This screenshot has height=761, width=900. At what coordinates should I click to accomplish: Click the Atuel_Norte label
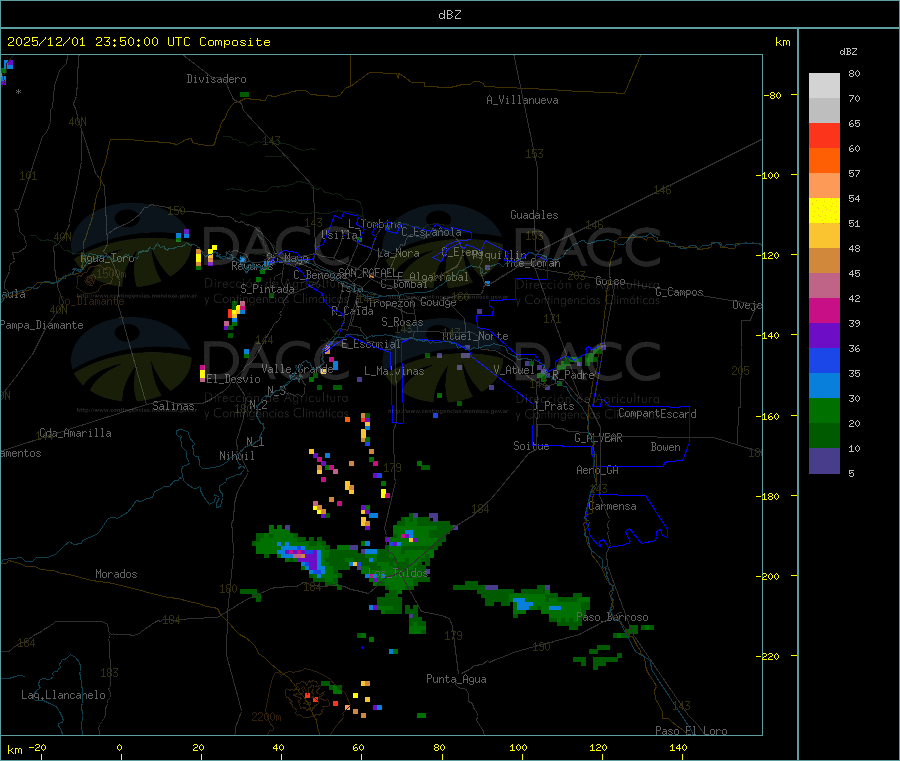pos(475,336)
